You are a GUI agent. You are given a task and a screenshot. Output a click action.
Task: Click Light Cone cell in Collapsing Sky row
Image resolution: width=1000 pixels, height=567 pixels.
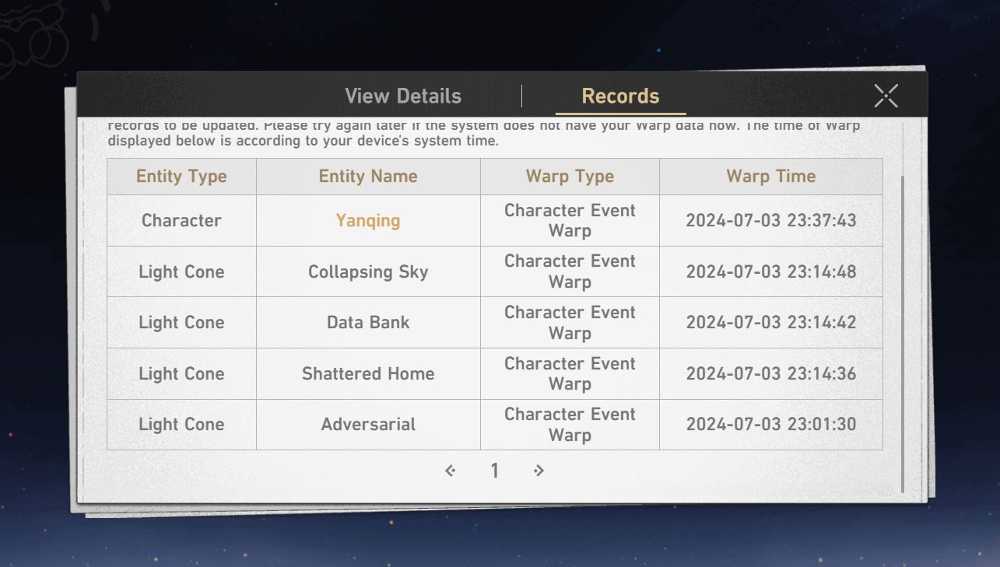click(182, 272)
